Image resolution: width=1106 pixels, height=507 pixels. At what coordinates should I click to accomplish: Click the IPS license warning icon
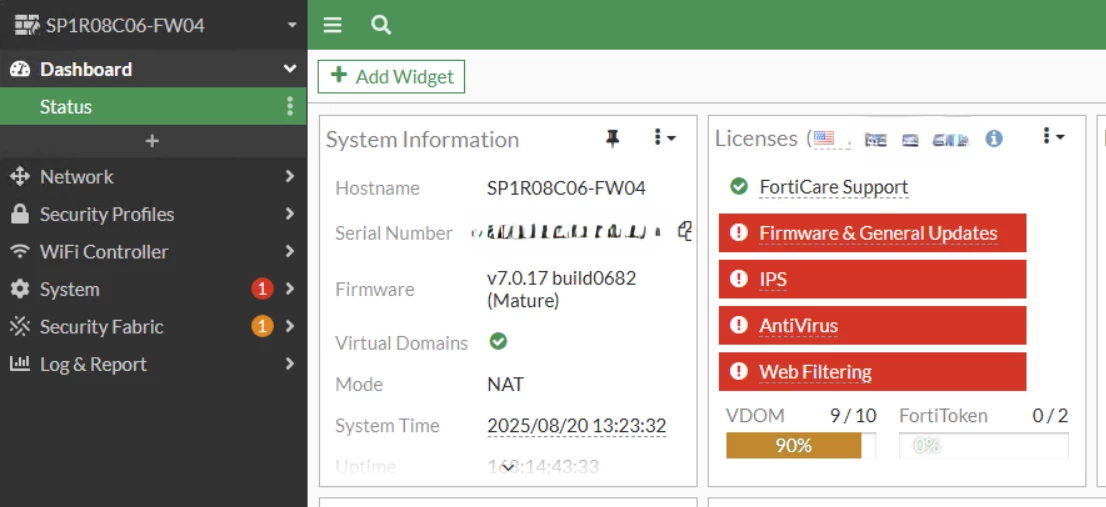739,279
